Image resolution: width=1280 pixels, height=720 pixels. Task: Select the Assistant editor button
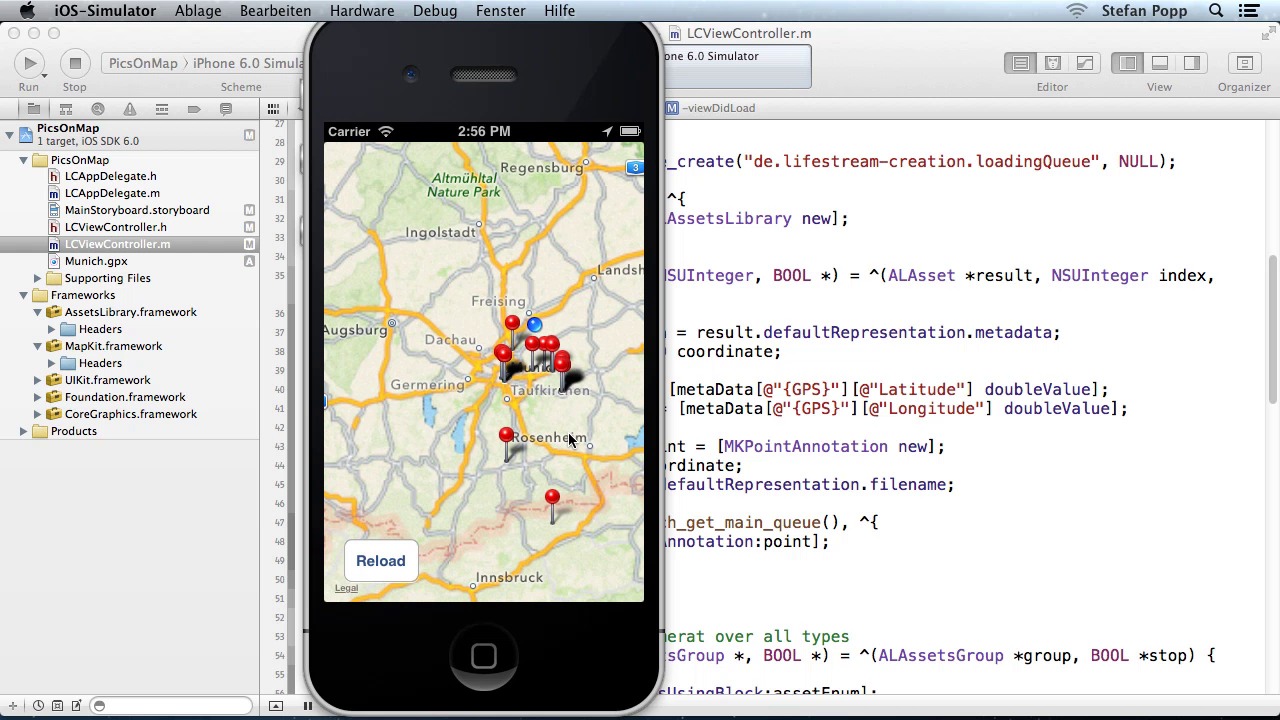point(1052,63)
